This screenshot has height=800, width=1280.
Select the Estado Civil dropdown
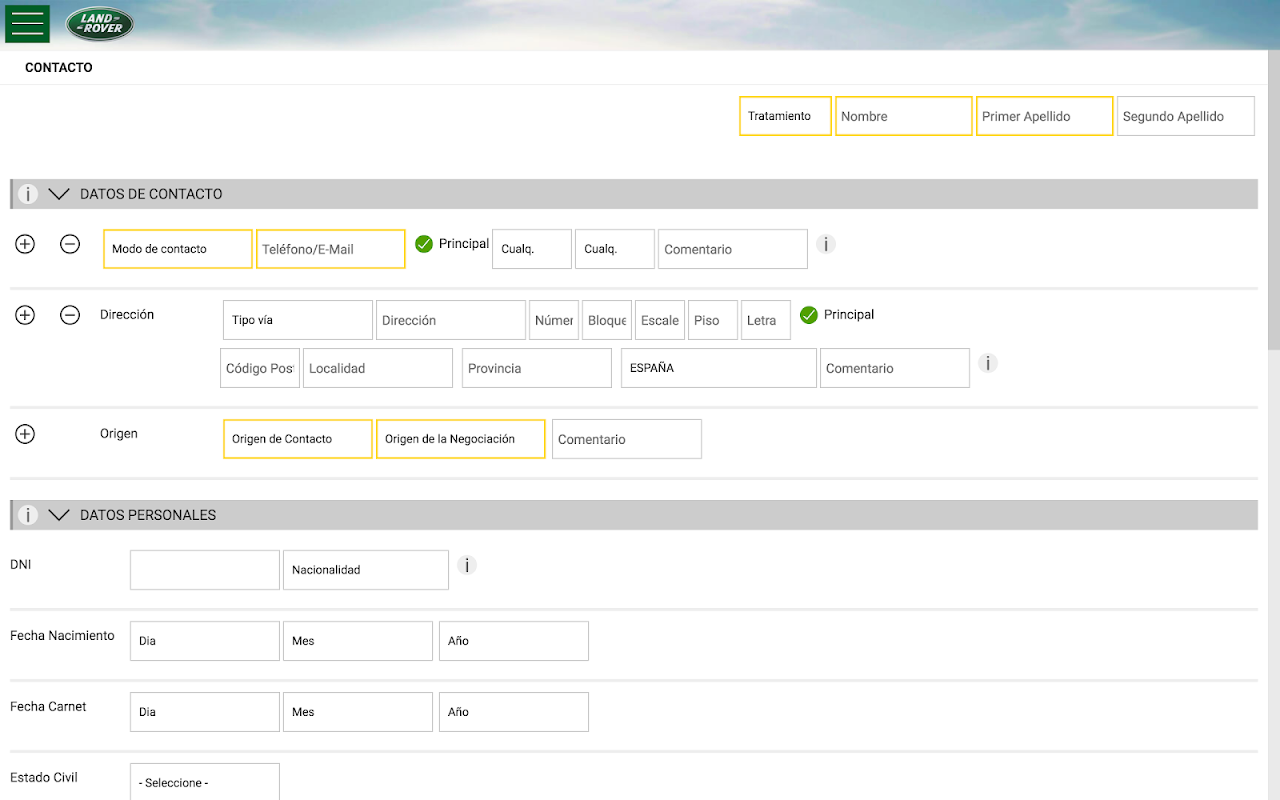coord(204,782)
